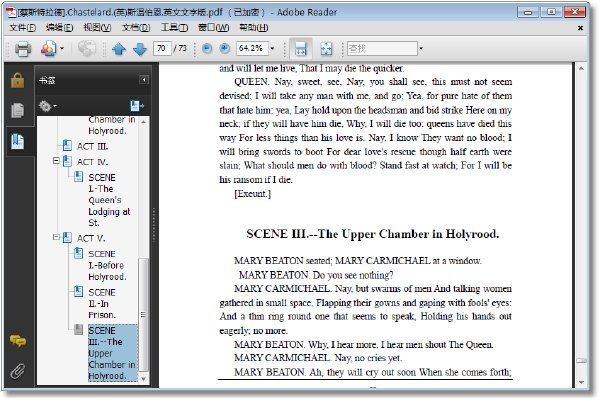
Task: Click the page number input field
Action: tap(162, 49)
